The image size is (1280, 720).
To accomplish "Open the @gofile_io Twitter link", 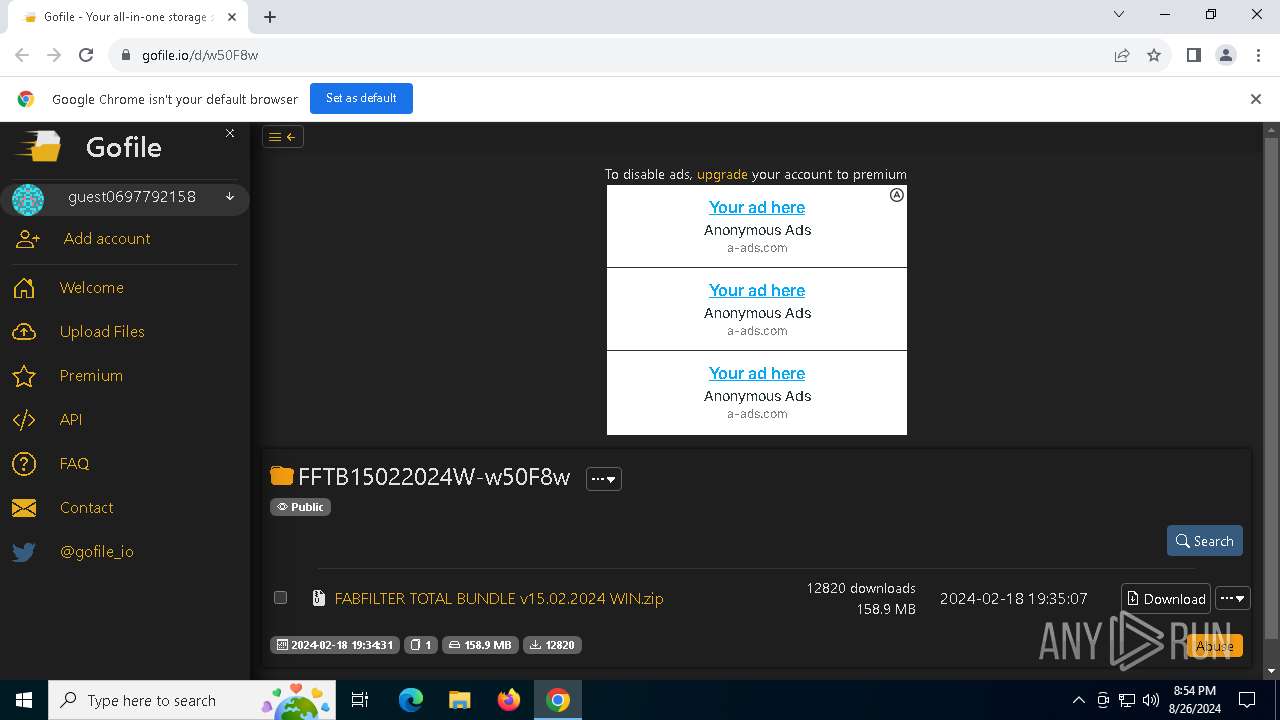I will coord(97,552).
